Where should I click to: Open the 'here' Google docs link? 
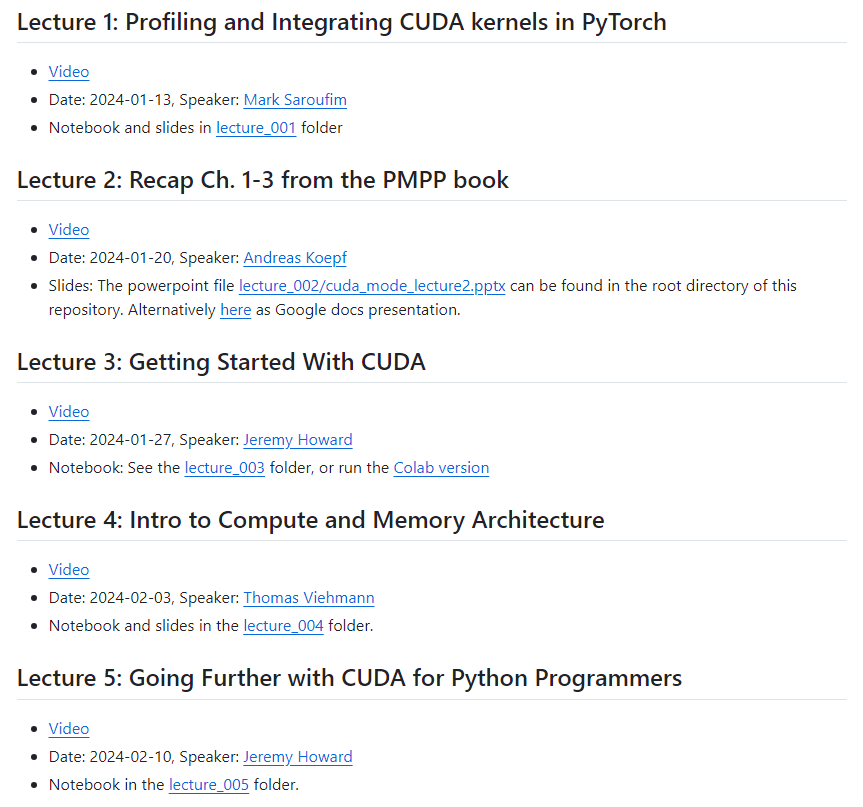[x=236, y=310]
